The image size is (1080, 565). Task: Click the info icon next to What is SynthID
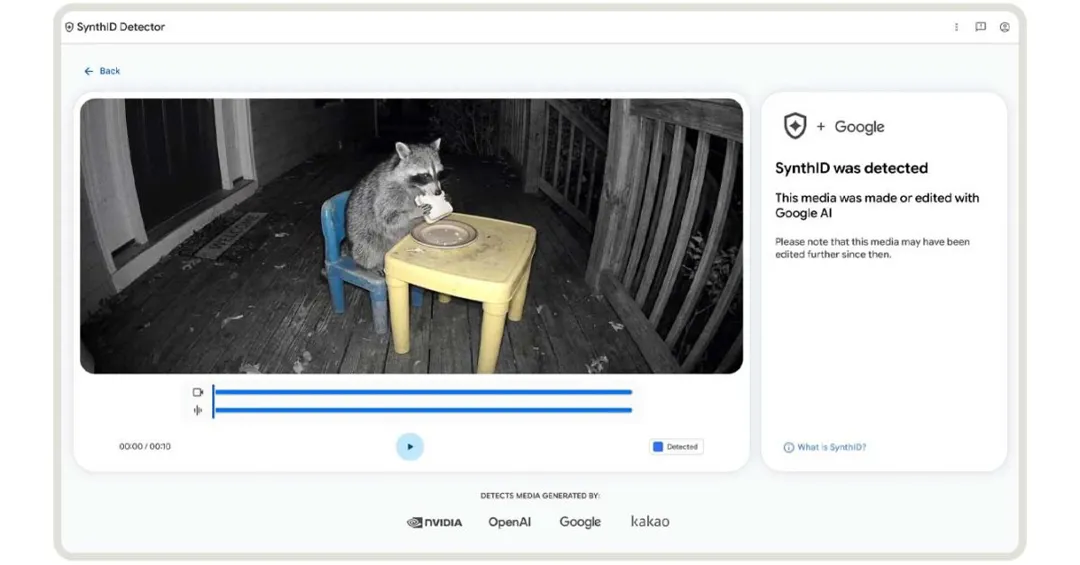click(x=789, y=447)
